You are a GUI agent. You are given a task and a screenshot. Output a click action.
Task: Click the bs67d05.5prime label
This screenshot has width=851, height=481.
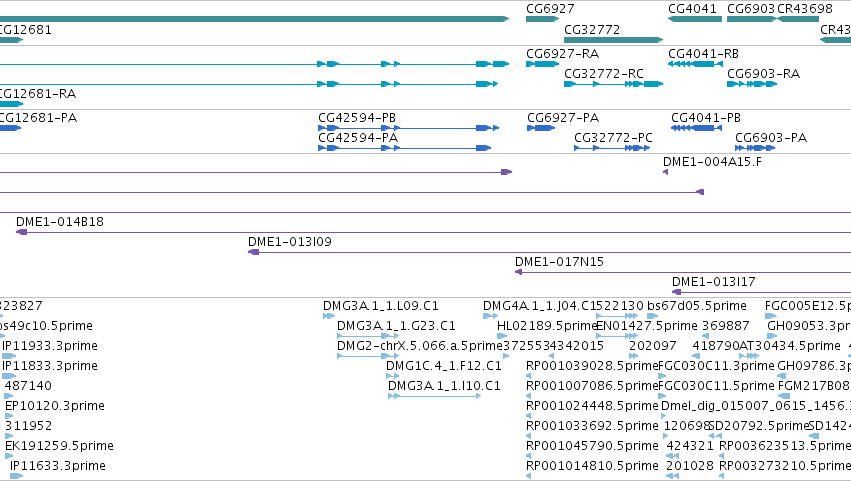(x=697, y=306)
